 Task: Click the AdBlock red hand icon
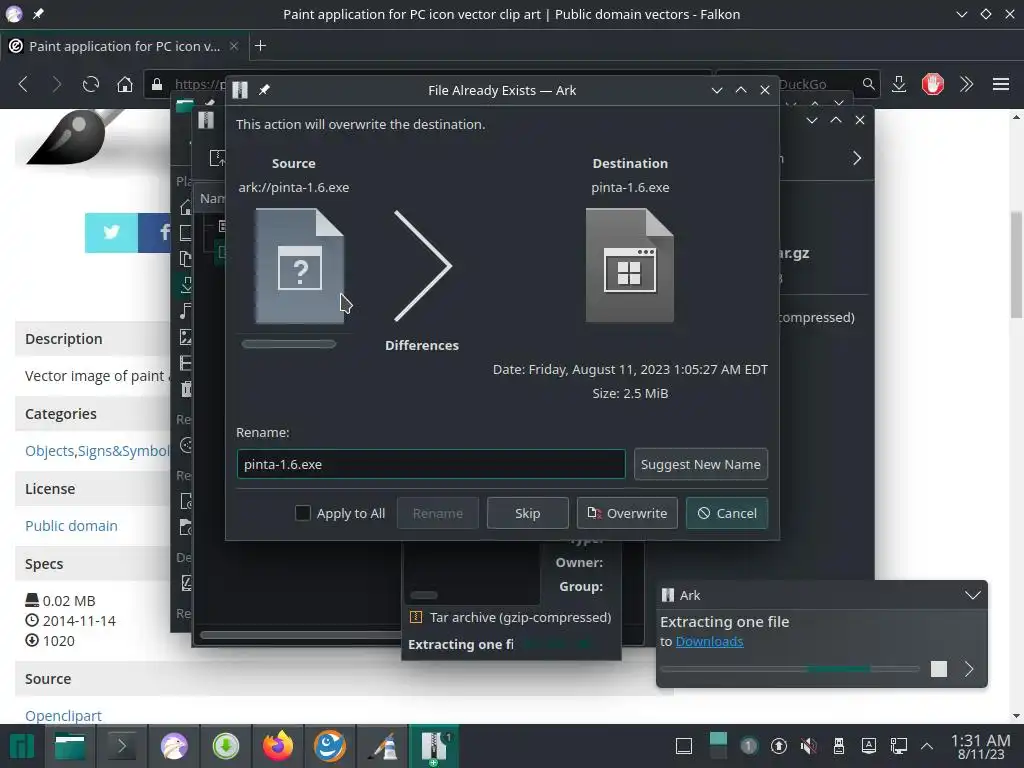[933, 84]
